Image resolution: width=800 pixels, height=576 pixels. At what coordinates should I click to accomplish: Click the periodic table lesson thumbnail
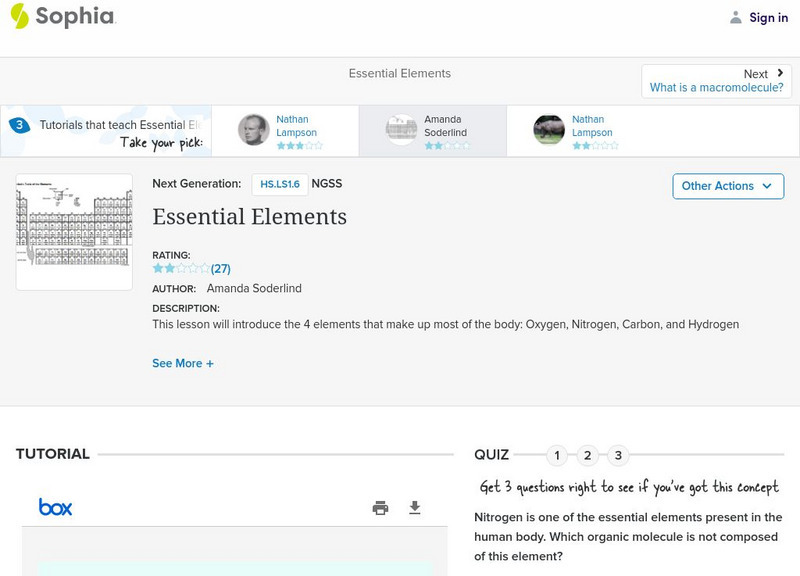coord(74,231)
